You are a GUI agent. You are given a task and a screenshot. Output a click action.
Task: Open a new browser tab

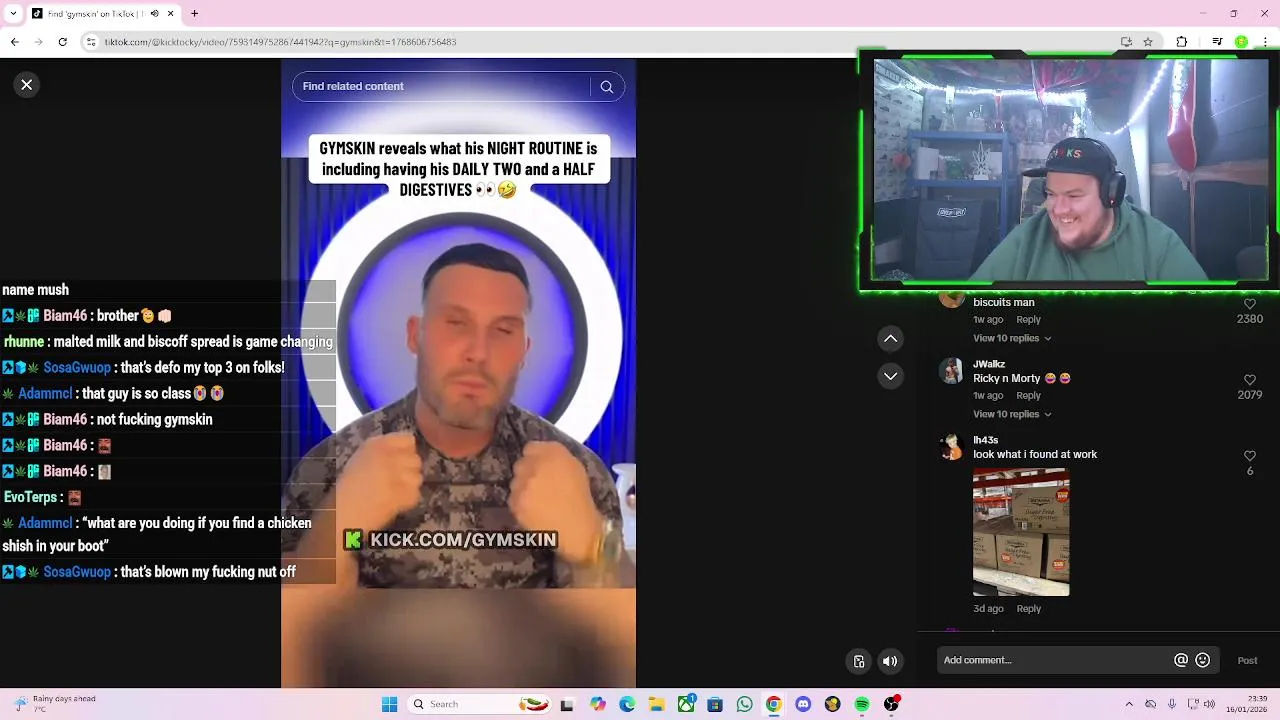(194, 14)
